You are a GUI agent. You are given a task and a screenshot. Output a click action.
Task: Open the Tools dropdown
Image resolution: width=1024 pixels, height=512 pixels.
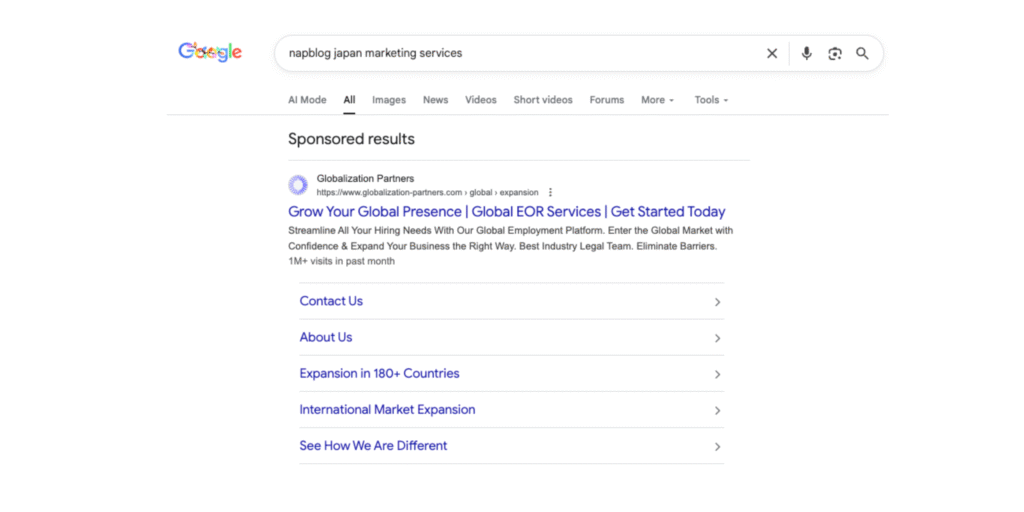(711, 100)
